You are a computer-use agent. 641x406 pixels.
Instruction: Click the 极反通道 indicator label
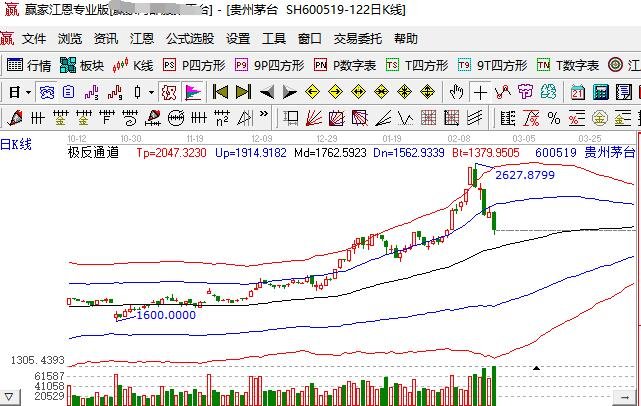[93, 153]
